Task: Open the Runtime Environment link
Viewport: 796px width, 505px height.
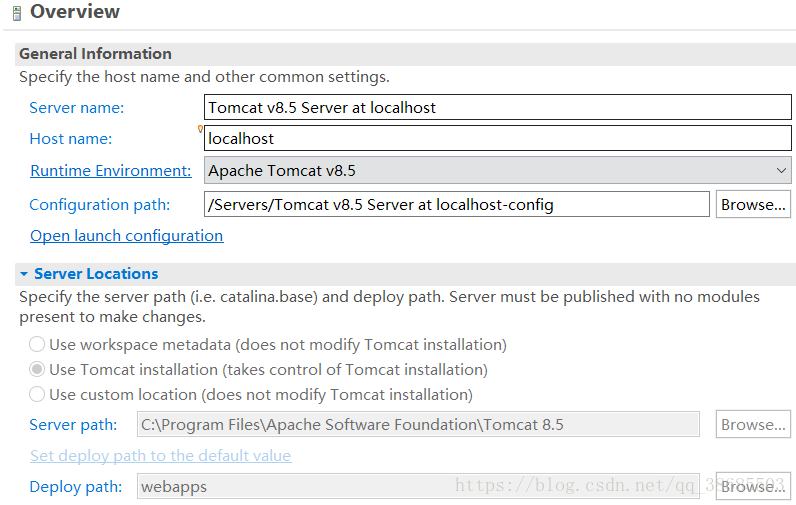Action: point(111,171)
